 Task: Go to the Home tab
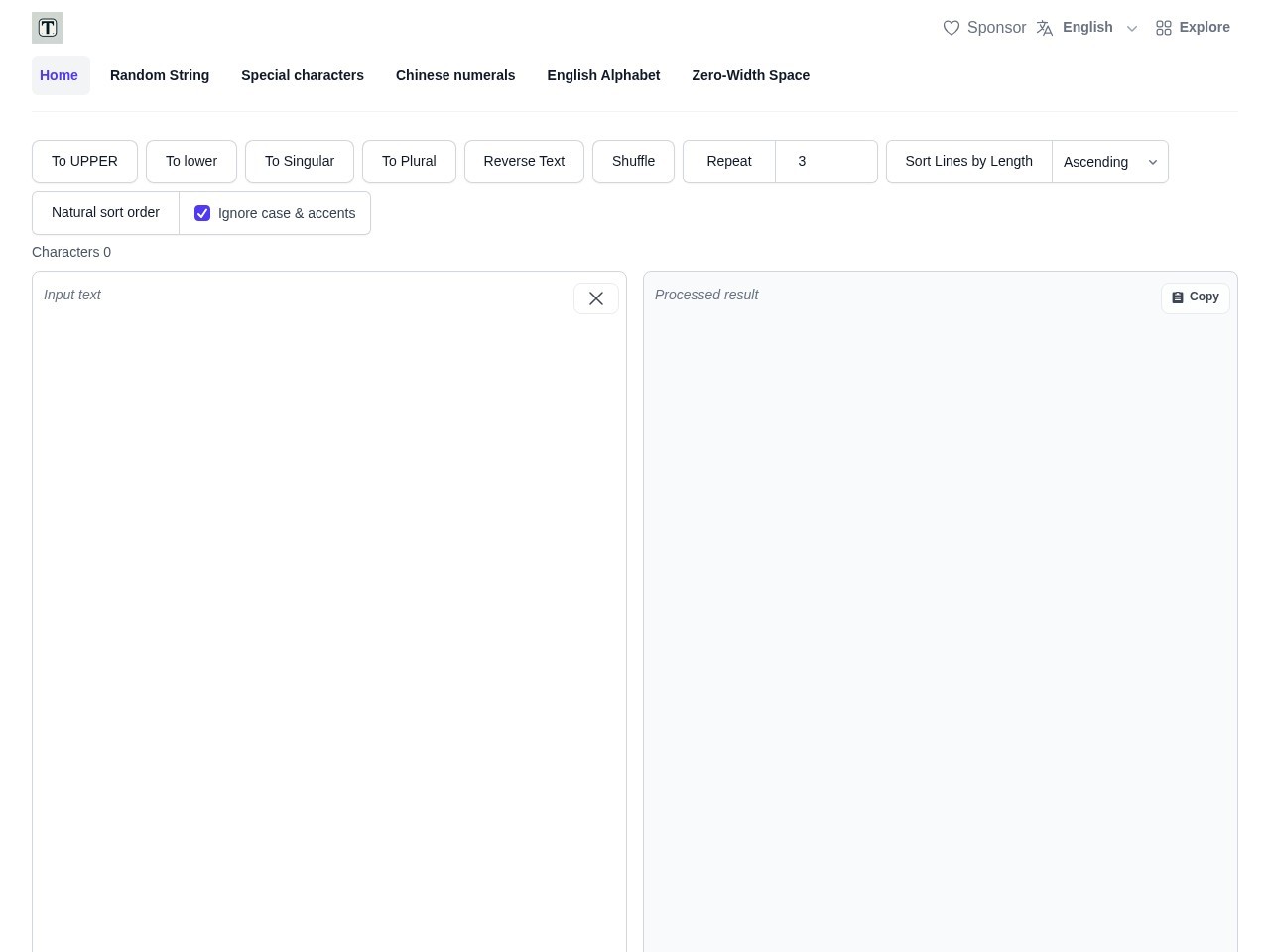click(61, 75)
